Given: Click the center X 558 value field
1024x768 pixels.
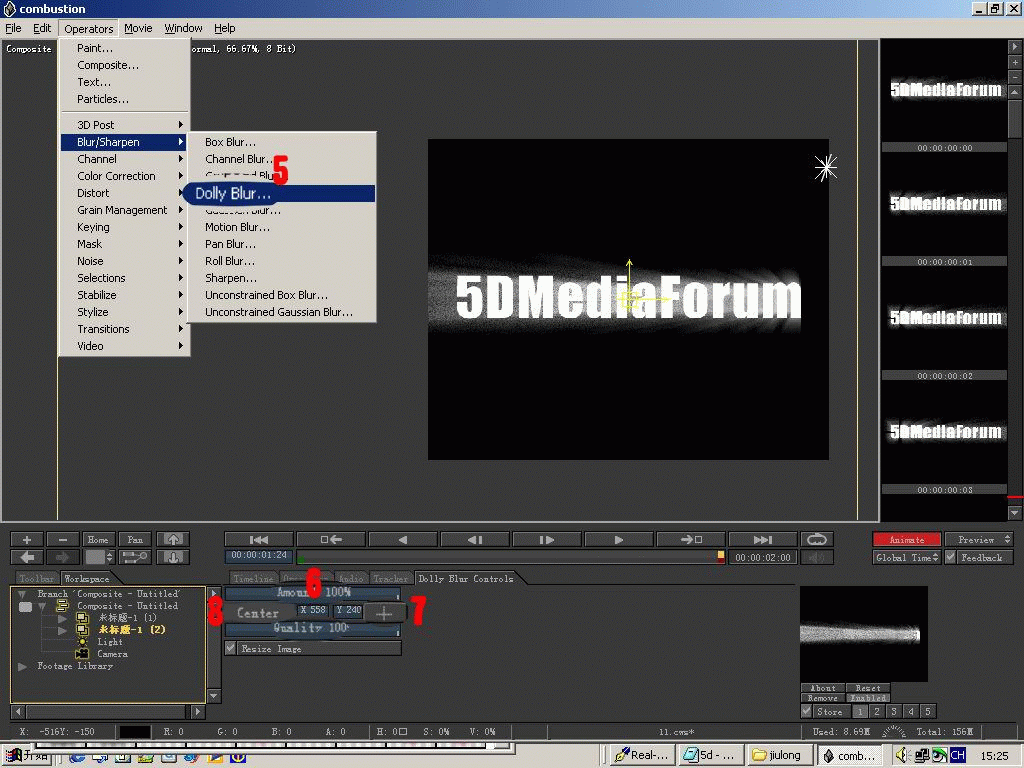Looking at the screenshot, I should (313, 610).
